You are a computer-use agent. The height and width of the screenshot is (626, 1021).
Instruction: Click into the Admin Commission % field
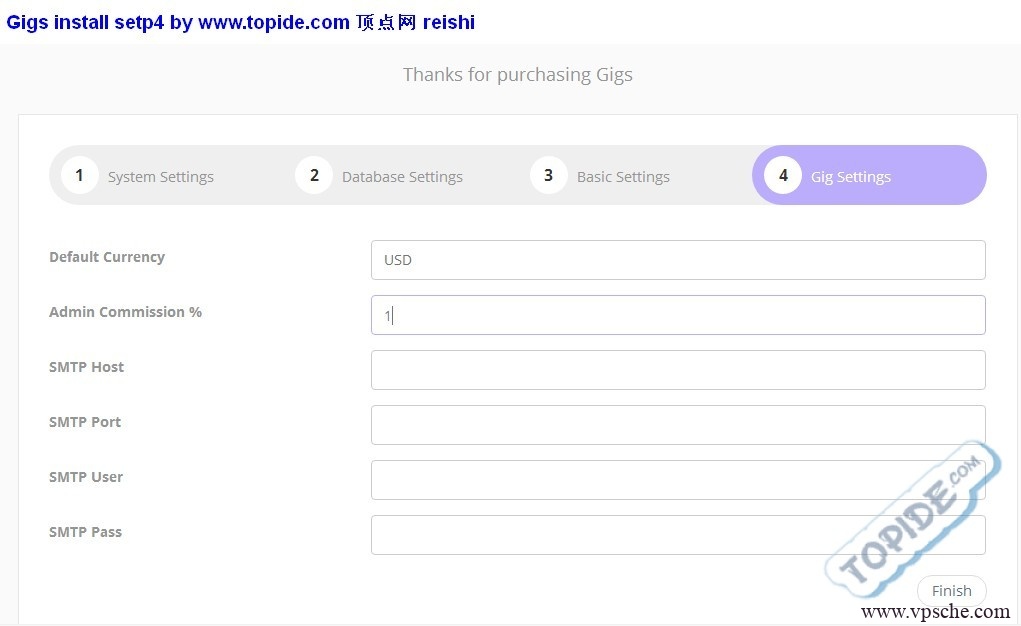tap(677, 315)
